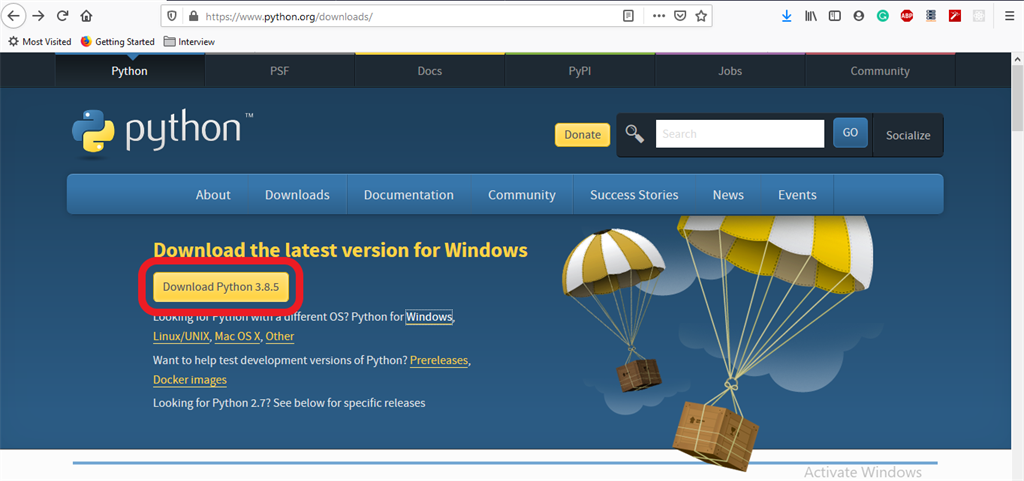Open the browser home page icon

tap(86, 16)
